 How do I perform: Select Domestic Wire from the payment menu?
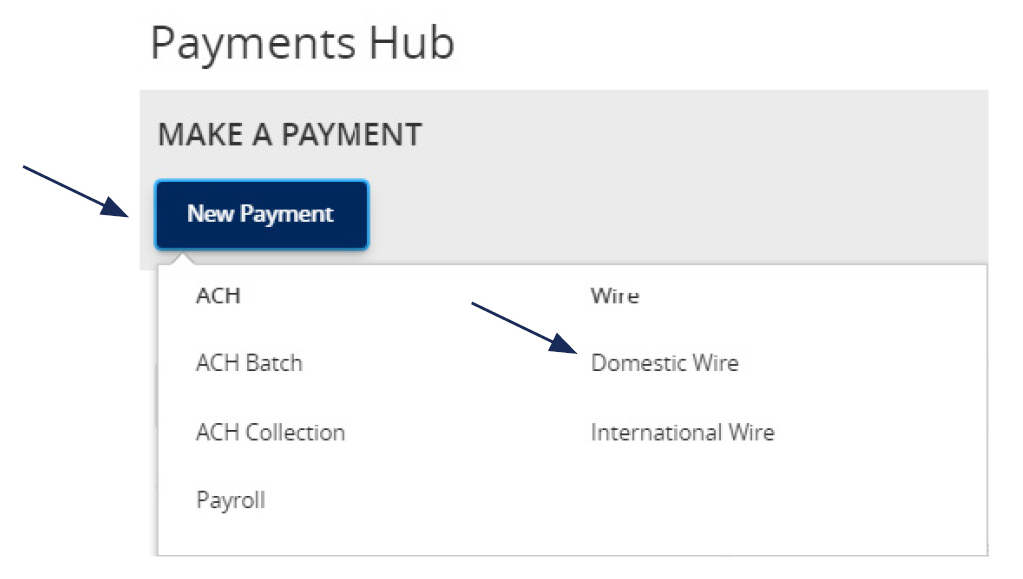(x=666, y=363)
